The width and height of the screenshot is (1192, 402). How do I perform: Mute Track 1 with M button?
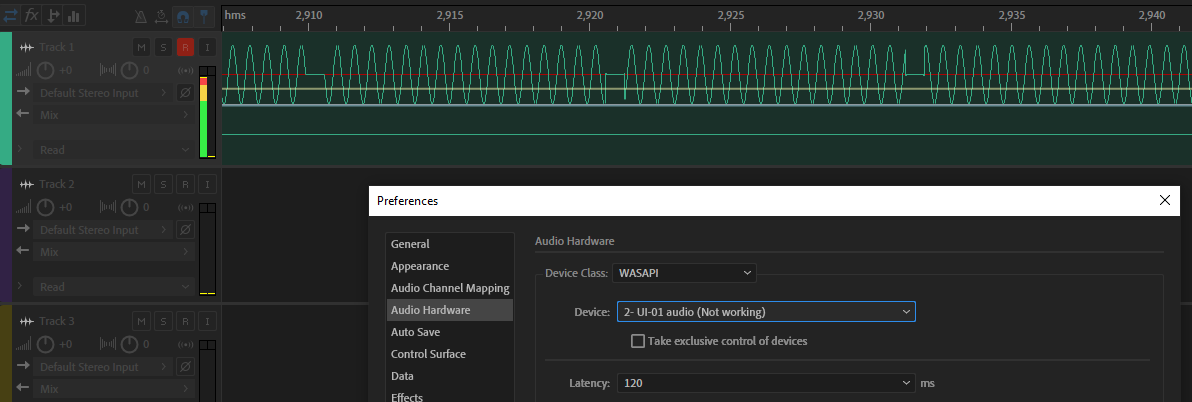point(141,47)
